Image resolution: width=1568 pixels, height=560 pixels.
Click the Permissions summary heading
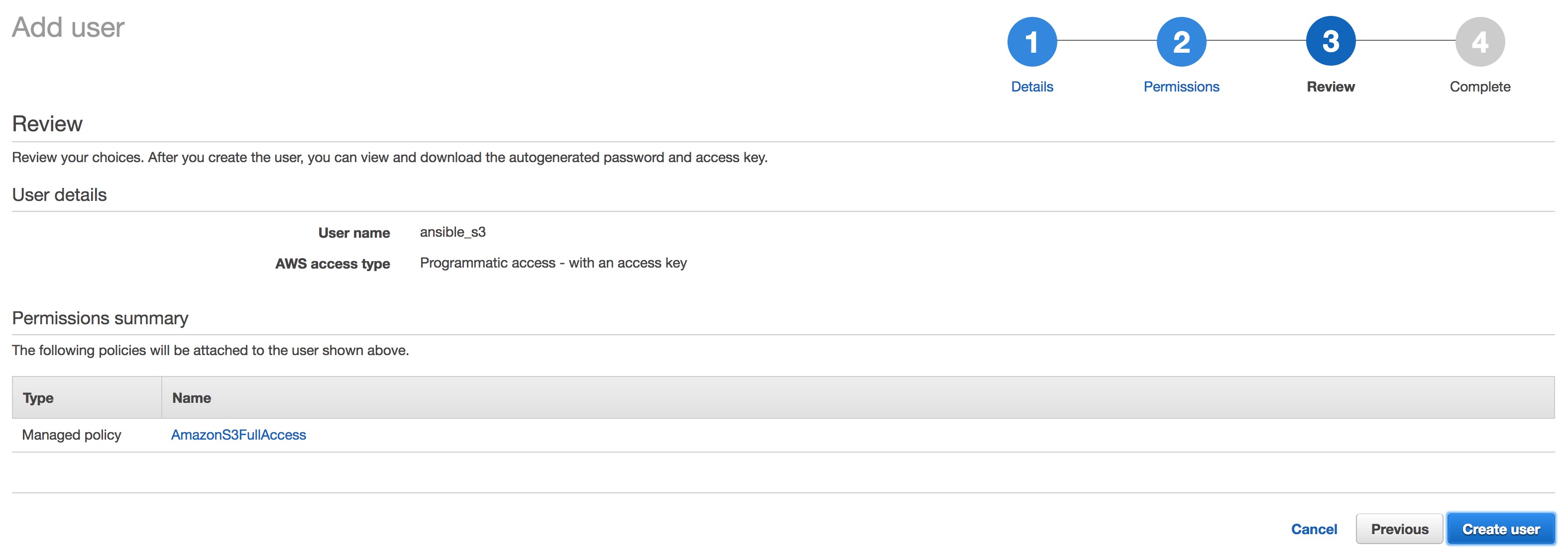click(101, 318)
